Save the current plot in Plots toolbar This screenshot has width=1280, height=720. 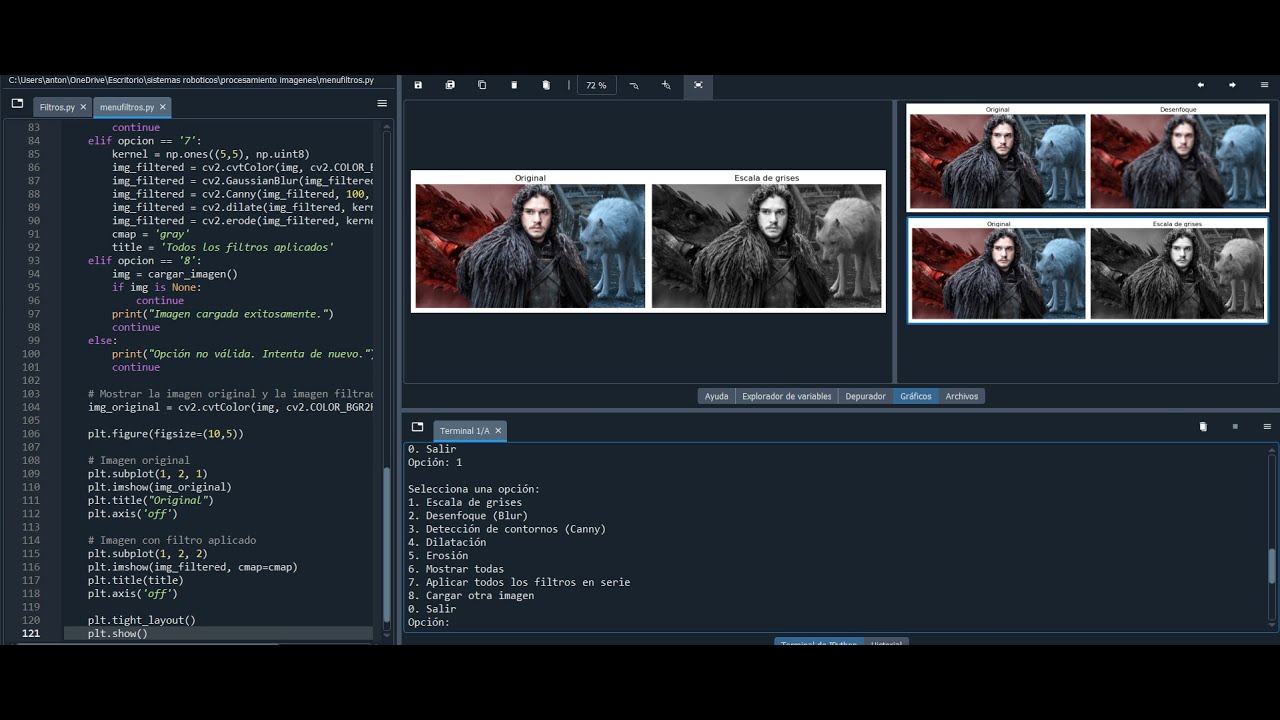(418, 85)
